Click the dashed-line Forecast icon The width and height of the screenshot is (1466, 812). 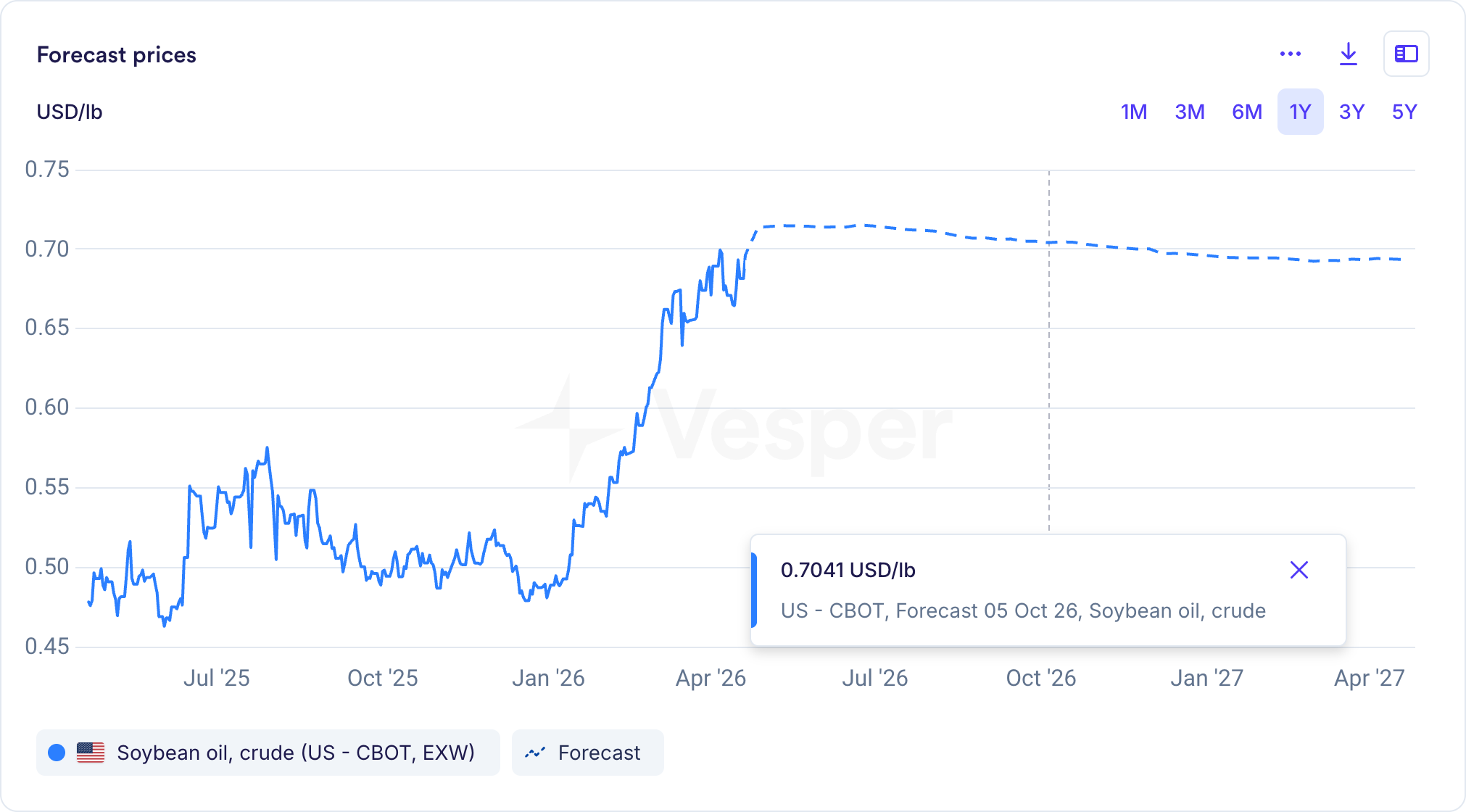(x=535, y=753)
